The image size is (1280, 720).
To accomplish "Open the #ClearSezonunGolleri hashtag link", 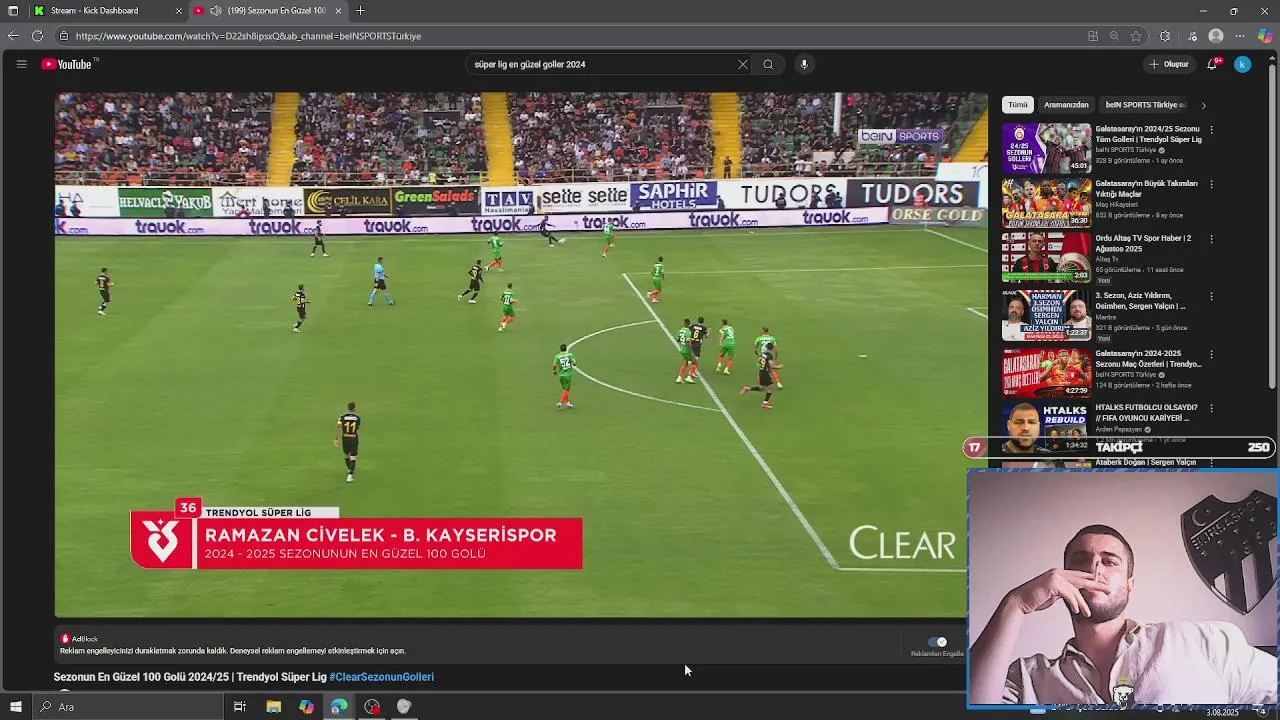I will tap(382, 677).
